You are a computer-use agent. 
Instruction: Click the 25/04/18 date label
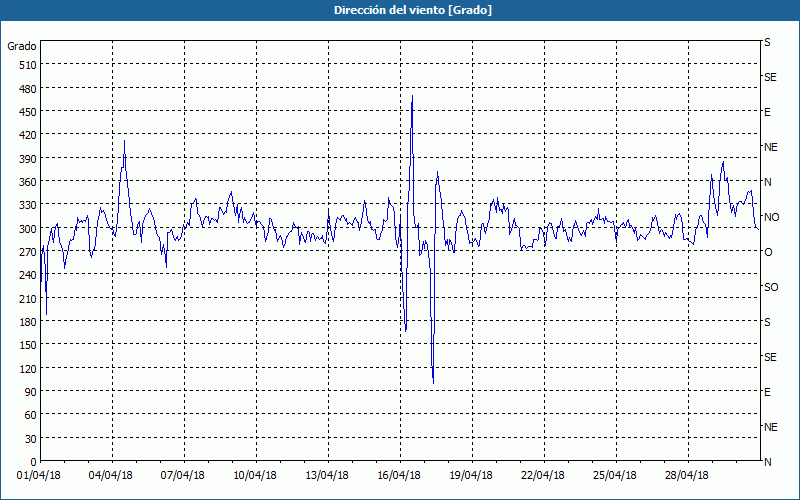pyautogui.click(x=614, y=476)
